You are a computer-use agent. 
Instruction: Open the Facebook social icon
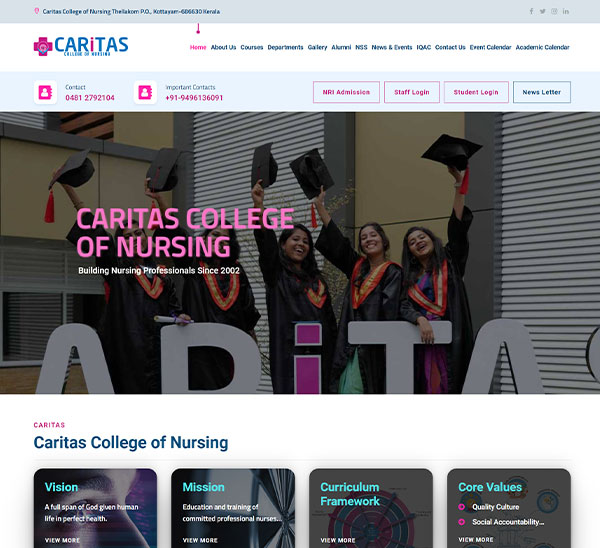click(x=531, y=11)
